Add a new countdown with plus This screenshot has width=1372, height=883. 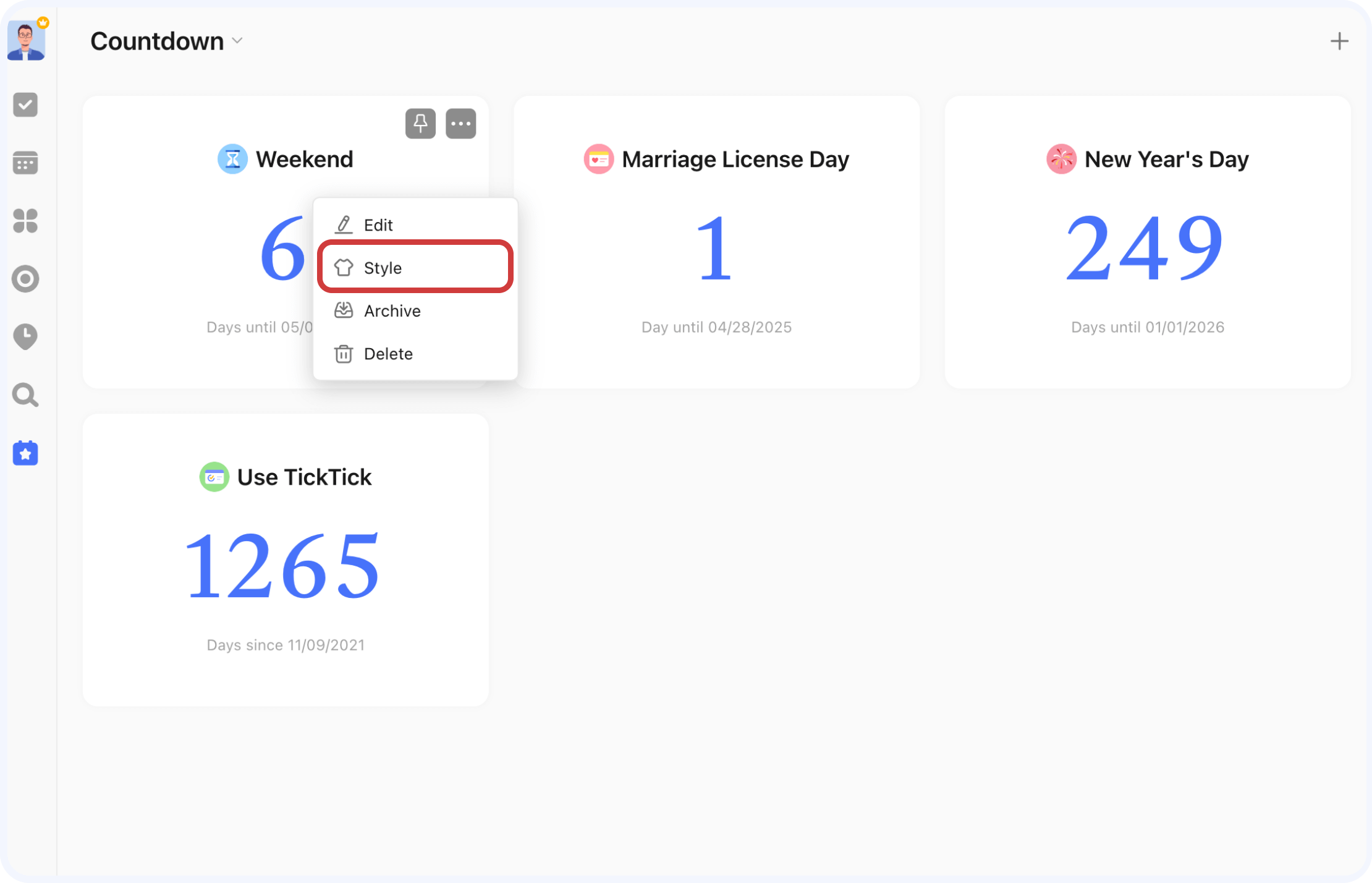pyautogui.click(x=1339, y=41)
